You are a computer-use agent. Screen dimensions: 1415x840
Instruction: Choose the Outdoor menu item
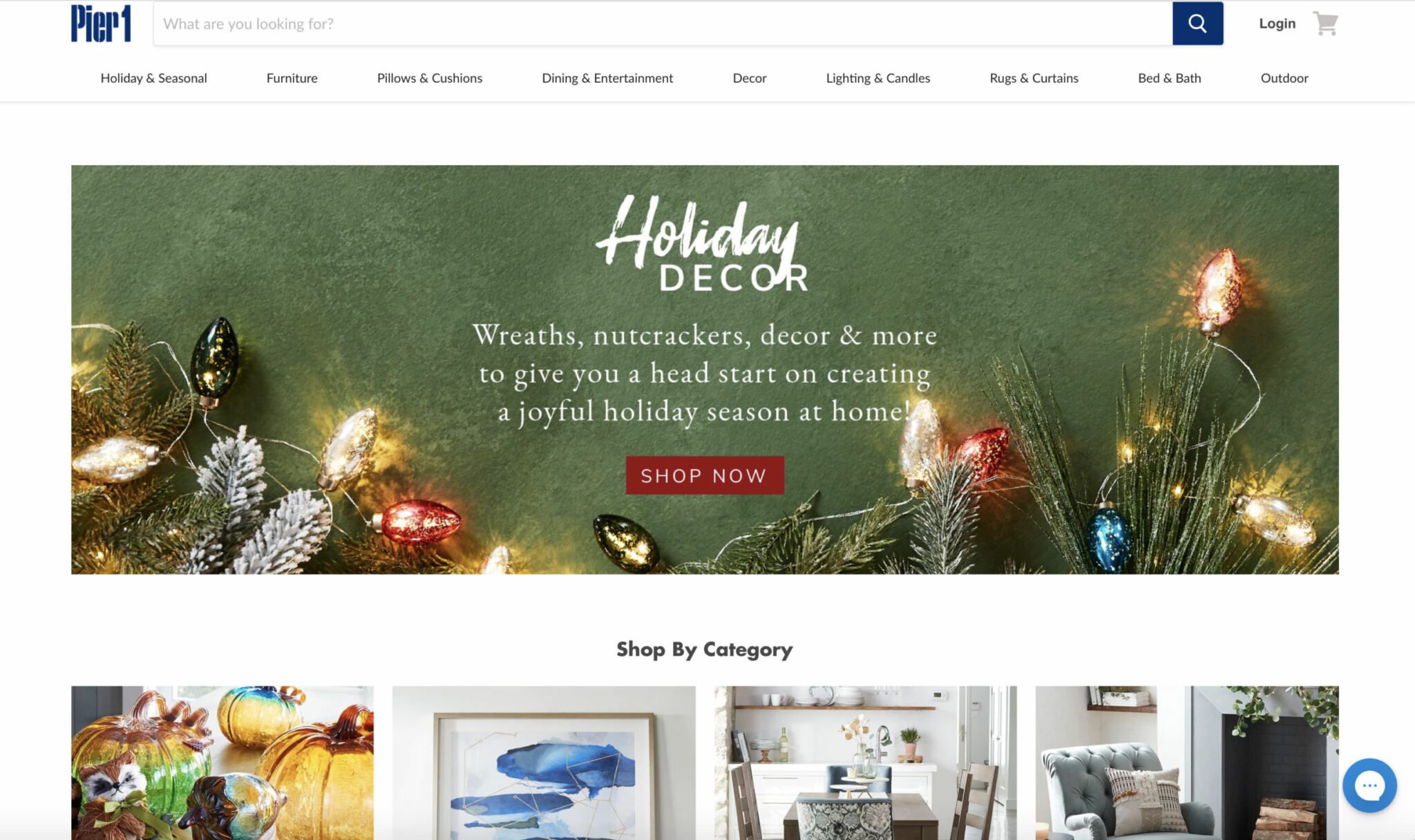pyautogui.click(x=1284, y=78)
